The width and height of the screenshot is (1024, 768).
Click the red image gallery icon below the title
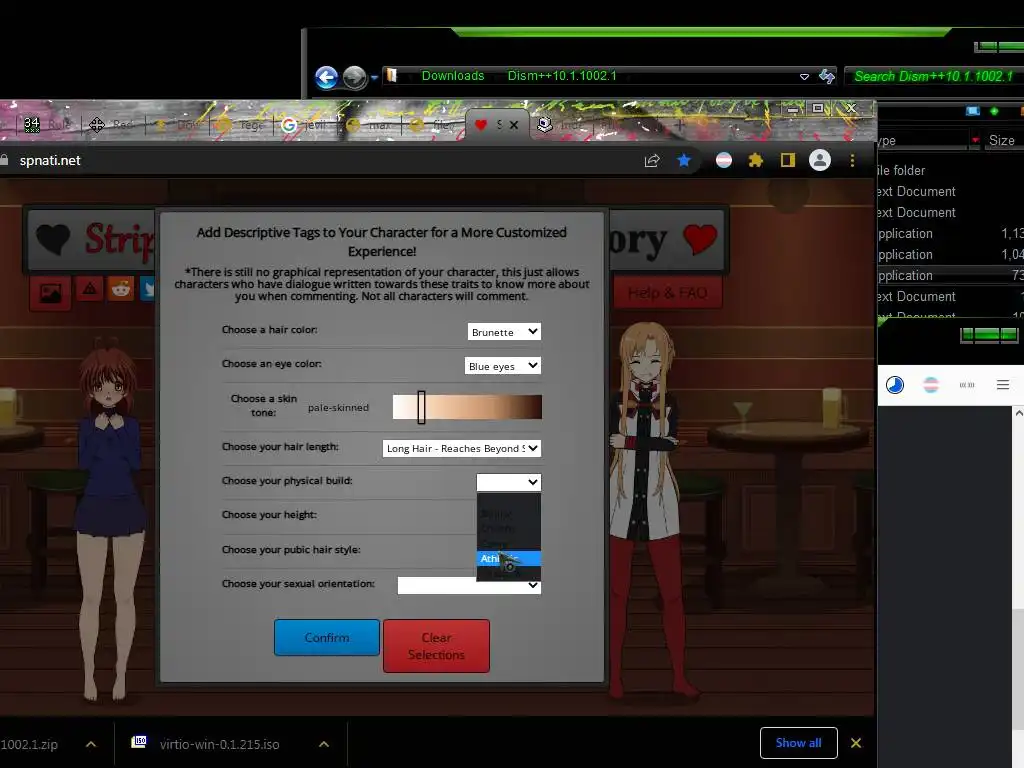point(50,293)
